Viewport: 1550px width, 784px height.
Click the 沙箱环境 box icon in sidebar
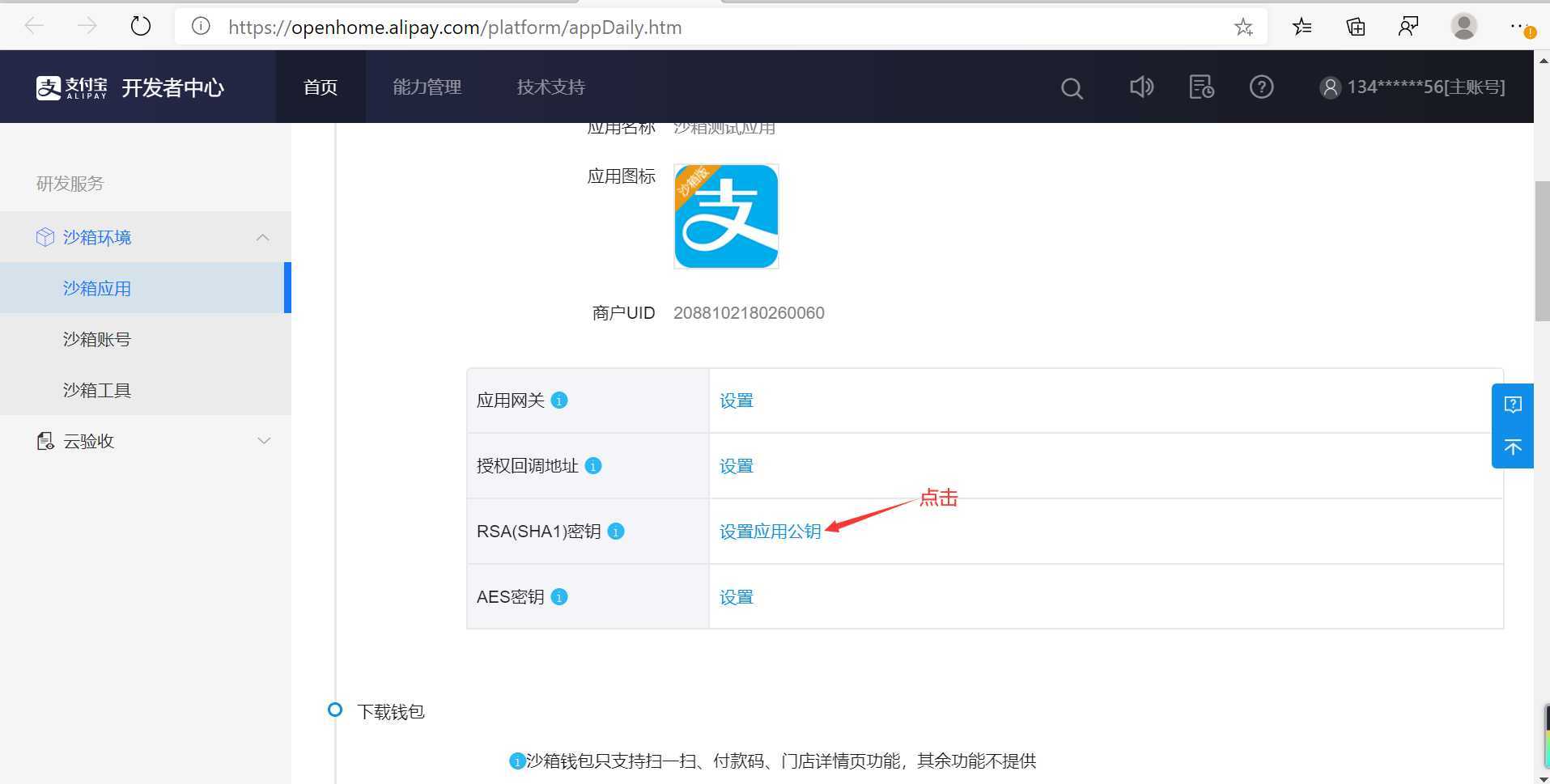click(45, 236)
